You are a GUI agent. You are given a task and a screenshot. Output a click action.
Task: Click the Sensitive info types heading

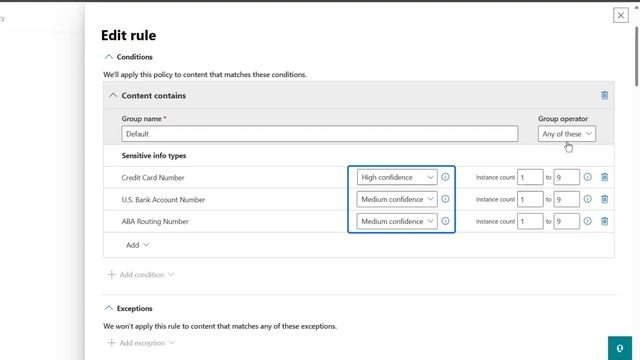pyautogui.click(x=153, y=156)
